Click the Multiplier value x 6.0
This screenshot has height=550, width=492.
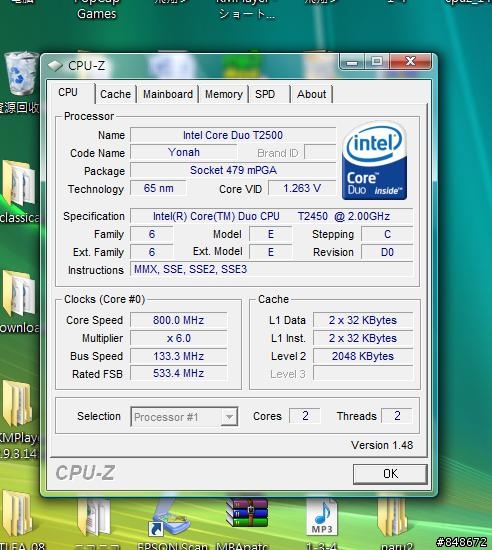pos(178,338)
